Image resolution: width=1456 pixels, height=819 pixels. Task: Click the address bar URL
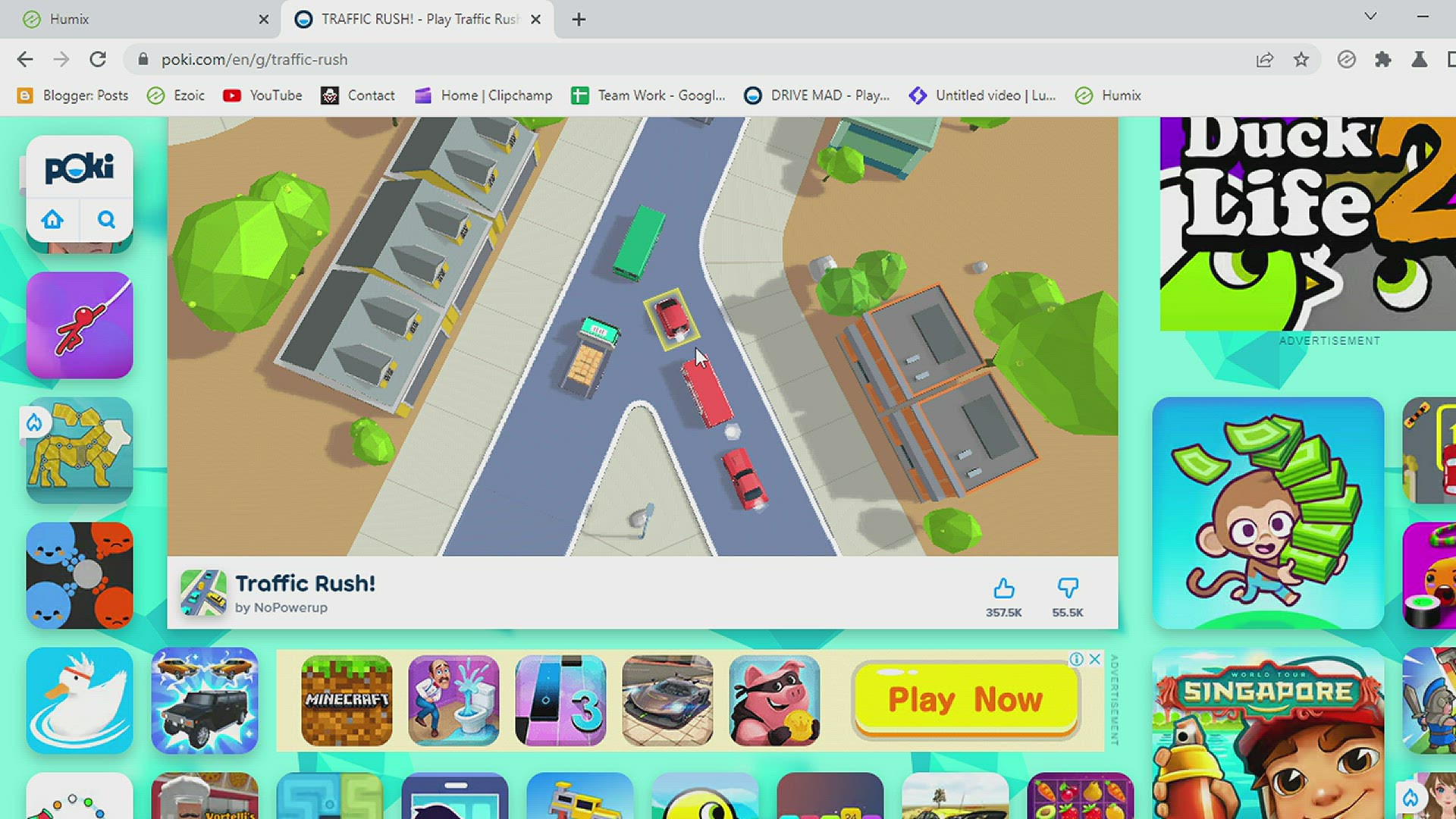[254, 60]
